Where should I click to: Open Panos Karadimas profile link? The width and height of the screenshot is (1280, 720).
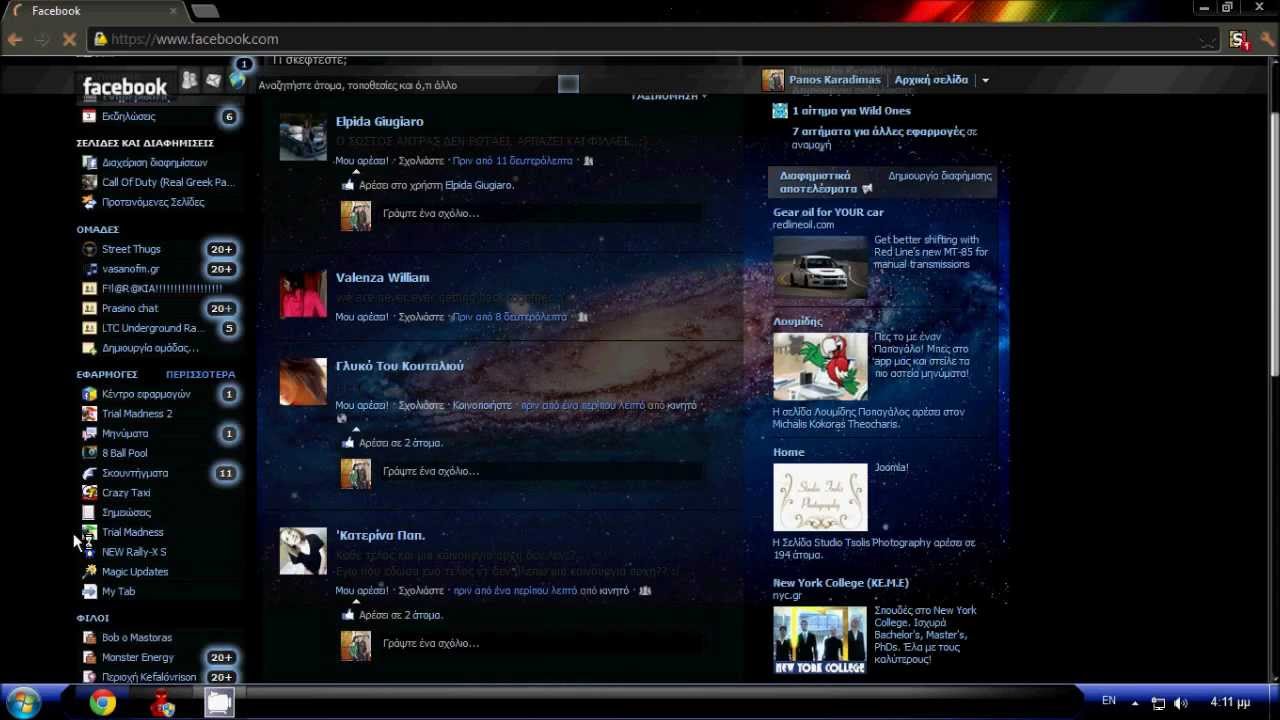coord(835,80)
